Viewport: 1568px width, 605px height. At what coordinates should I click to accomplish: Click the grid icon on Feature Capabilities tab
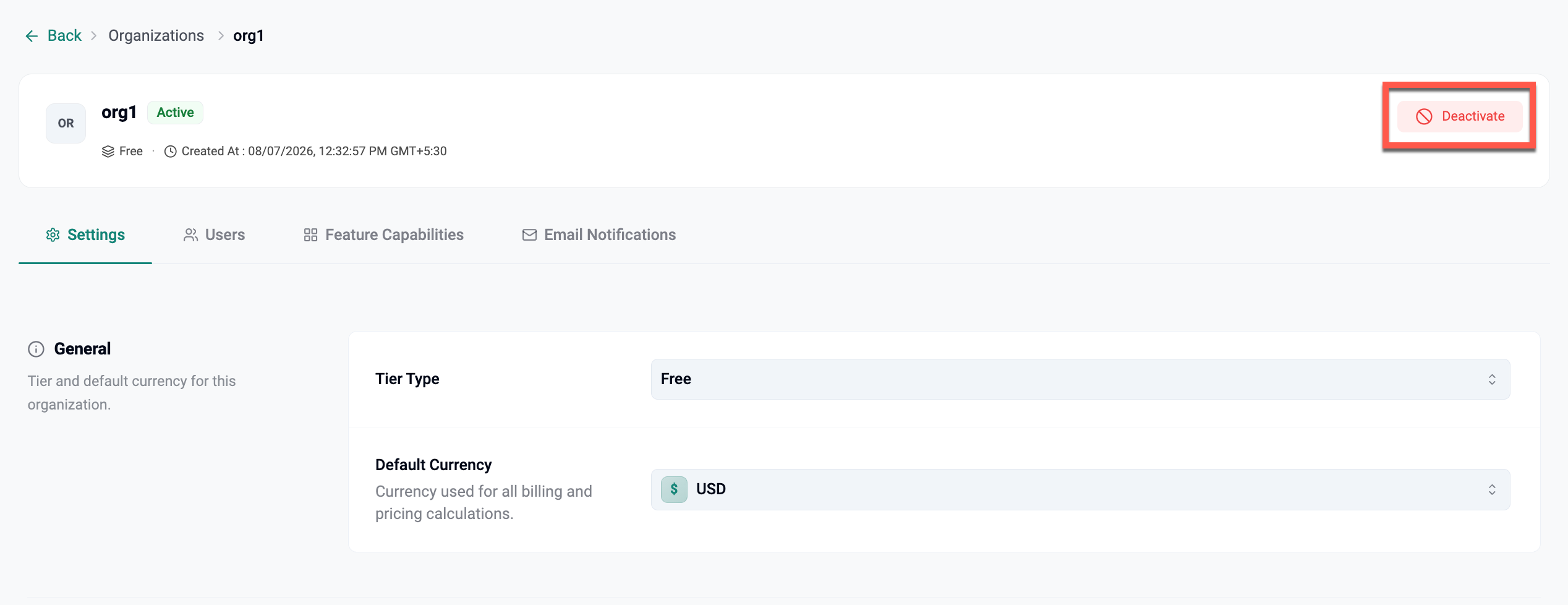point(310,235)
